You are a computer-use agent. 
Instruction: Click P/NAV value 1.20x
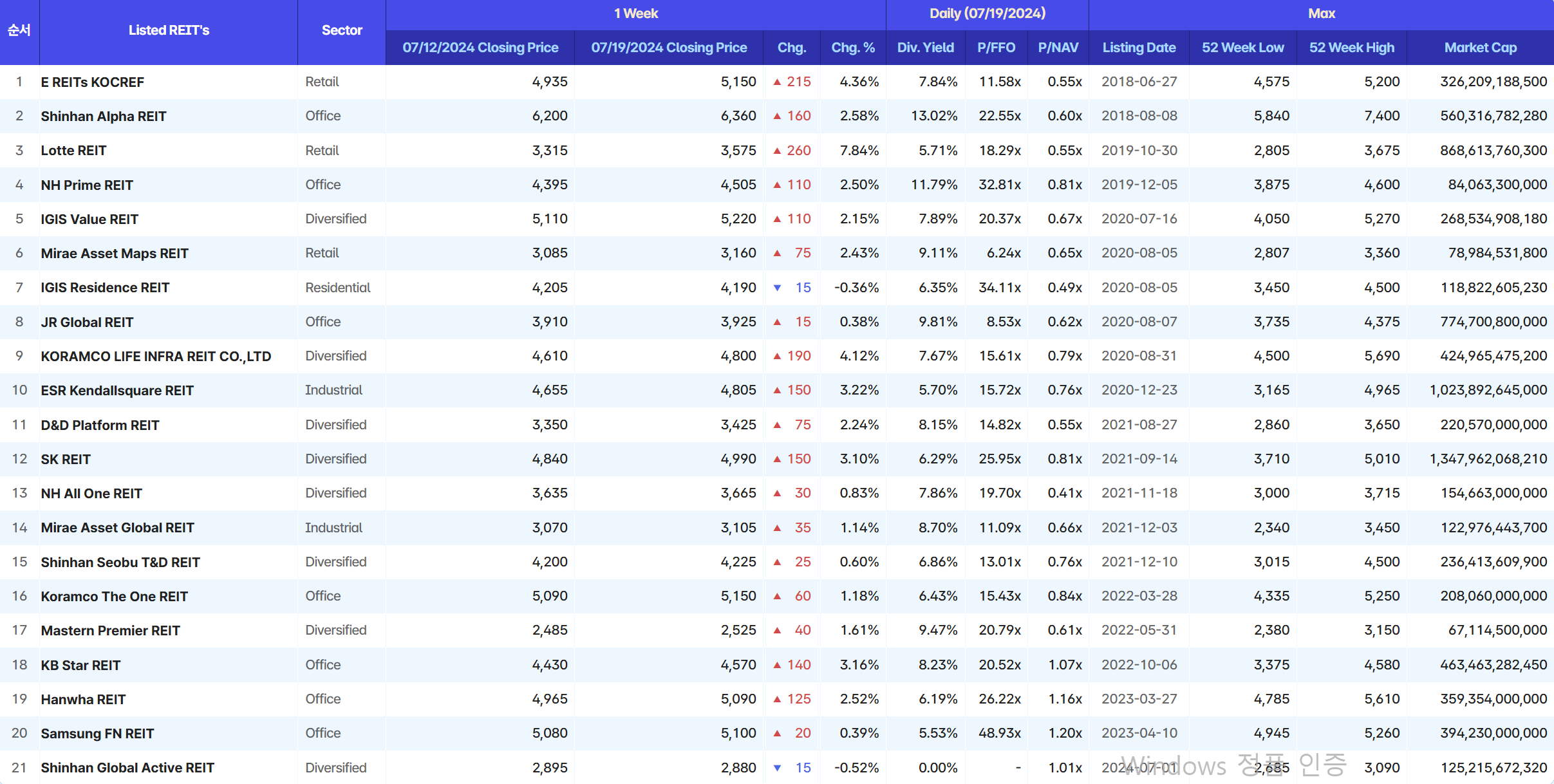pos(1065,733)
